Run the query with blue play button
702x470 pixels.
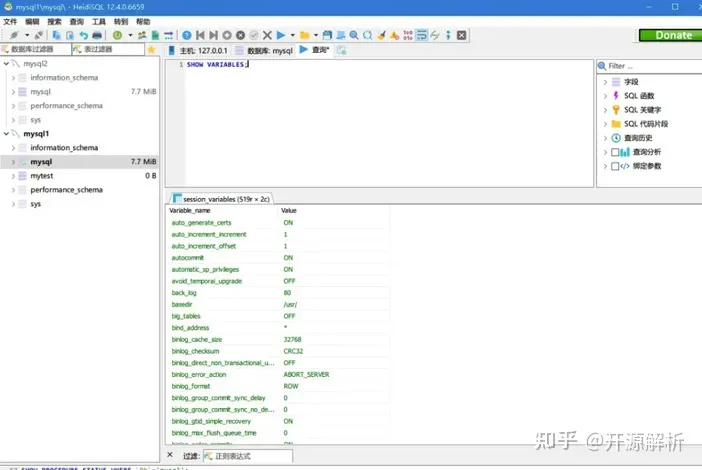[x=281, y=35]
